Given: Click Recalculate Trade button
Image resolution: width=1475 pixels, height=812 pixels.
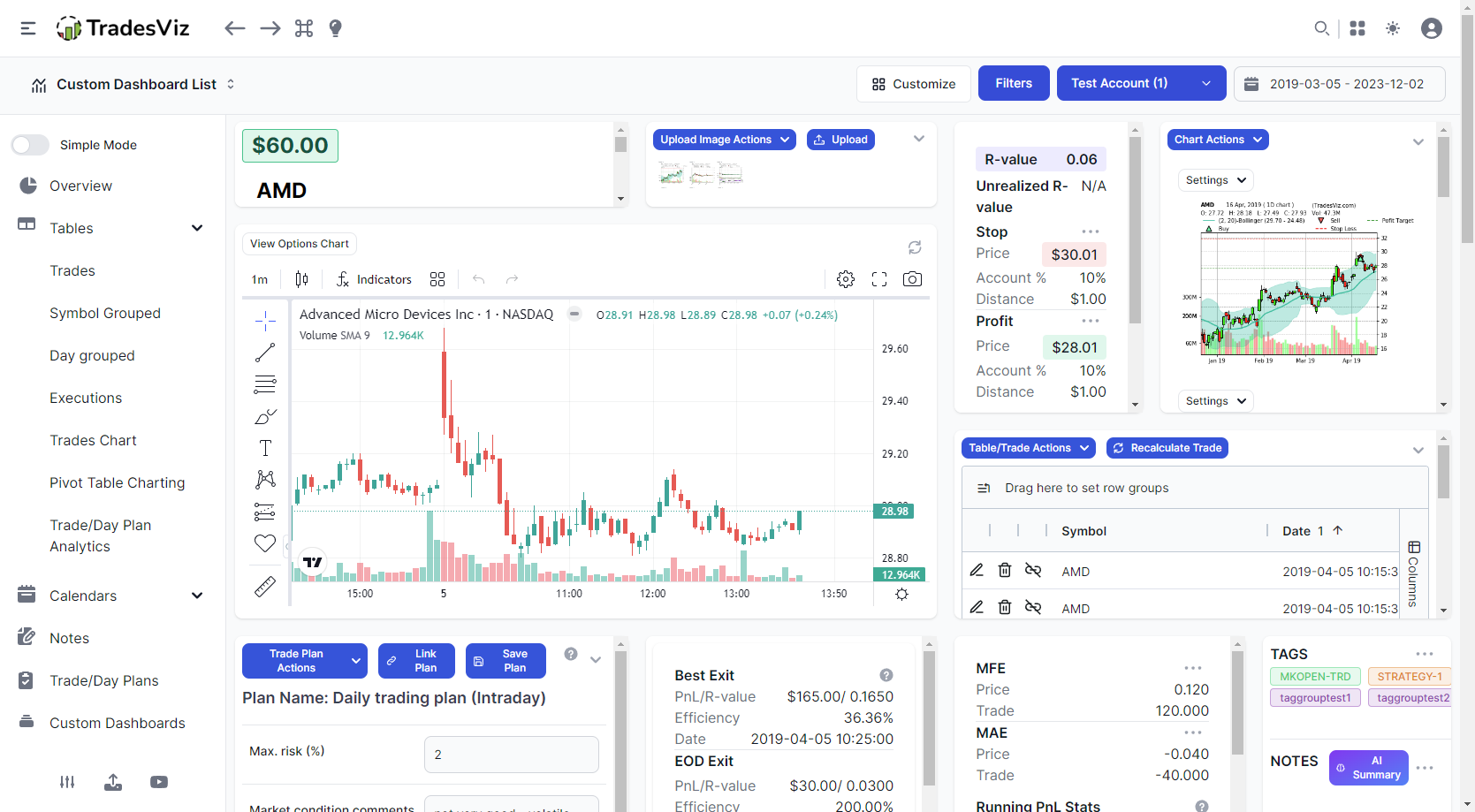Looking at the screenshot, I should pyautogui.click(x=1167, y=448).
